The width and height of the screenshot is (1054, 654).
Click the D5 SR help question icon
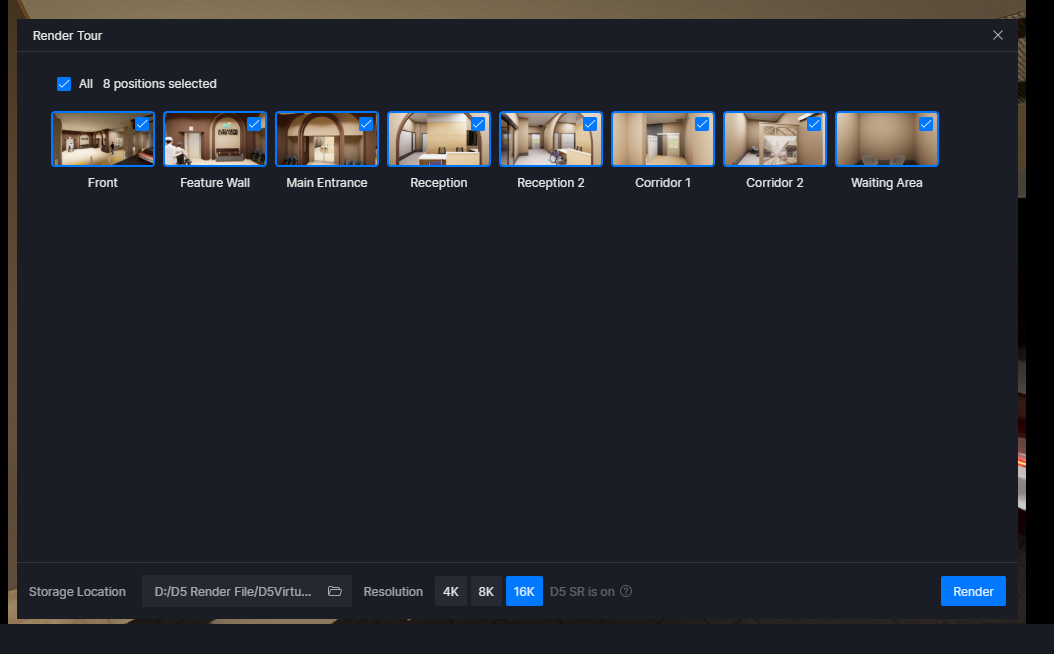point(626,591)
